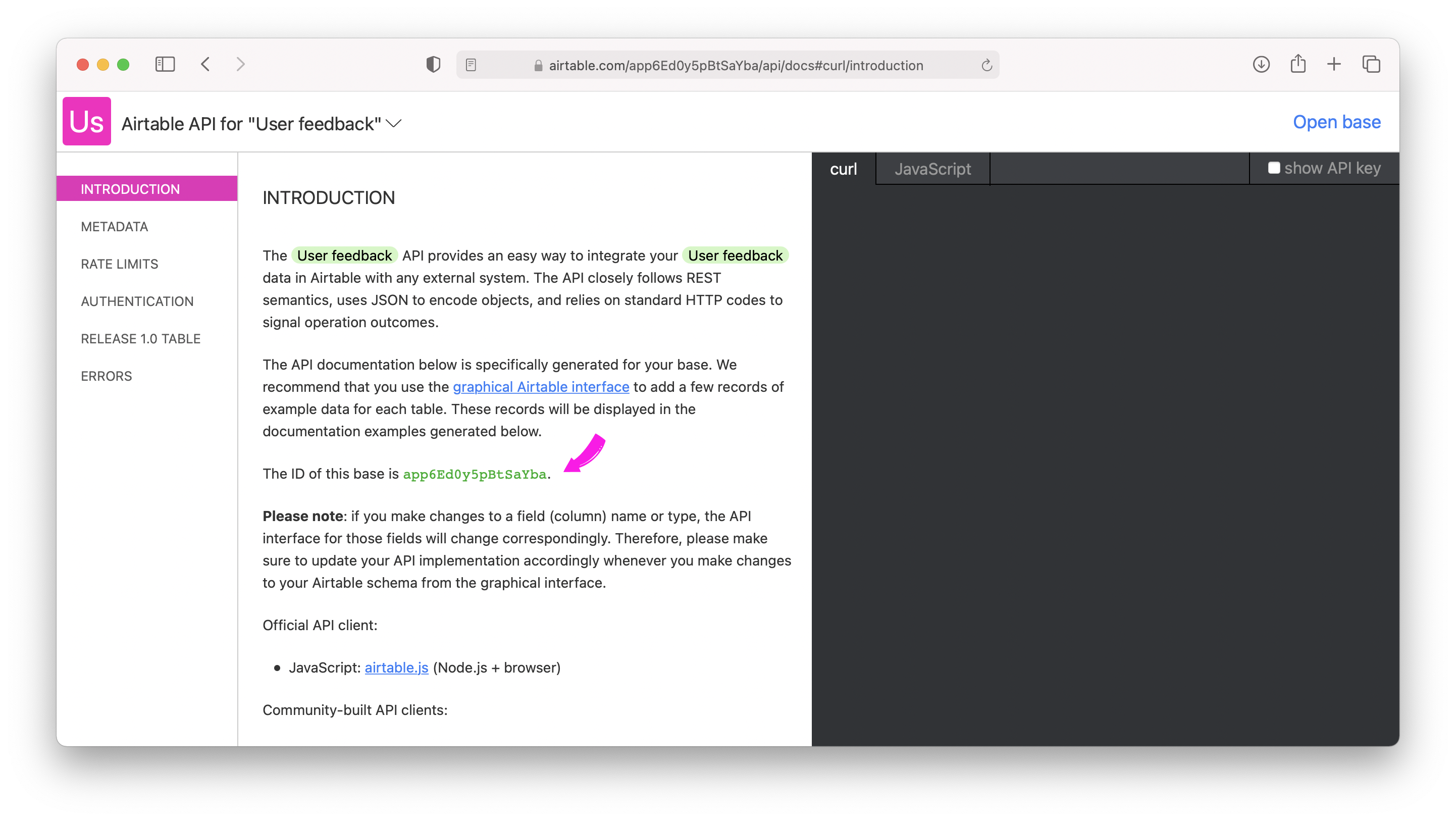Show the tab overview icon

[x=1371, y=65]
